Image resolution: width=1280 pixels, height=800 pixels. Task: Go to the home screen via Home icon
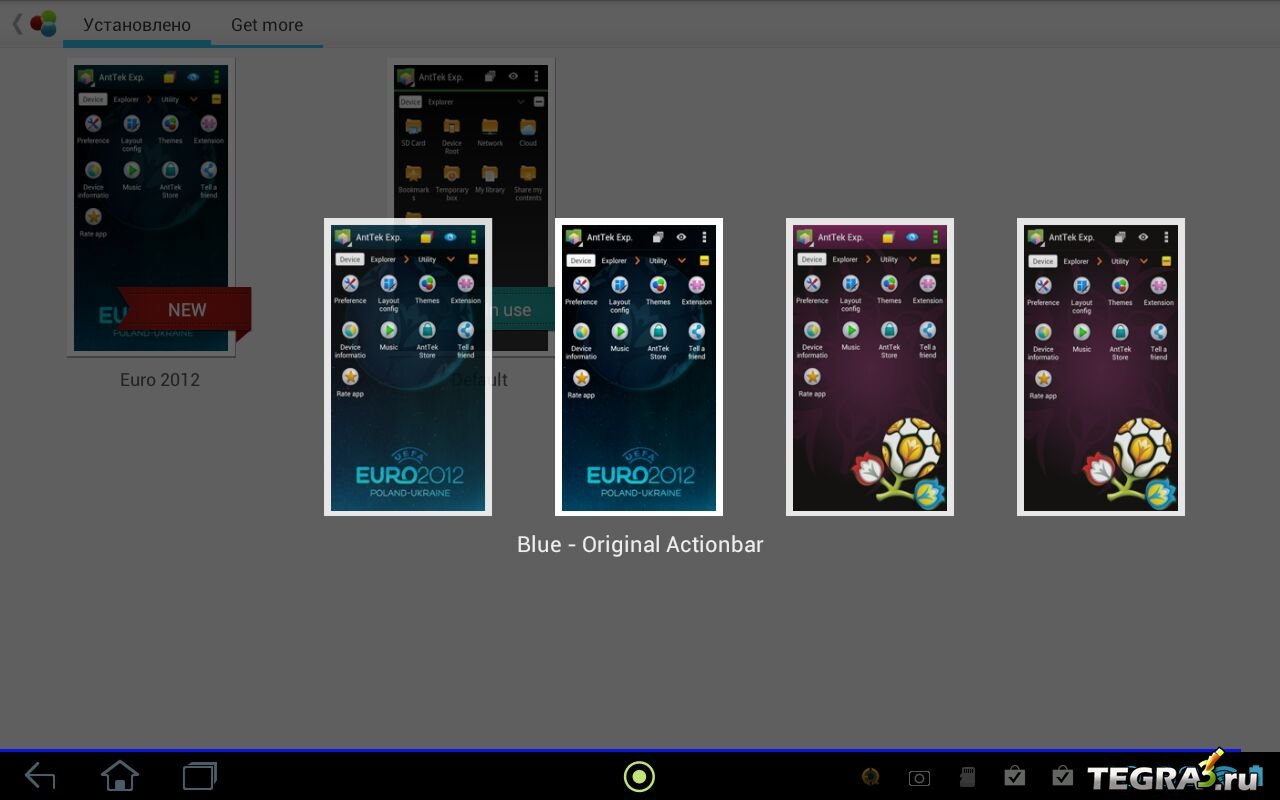point(120,776)
